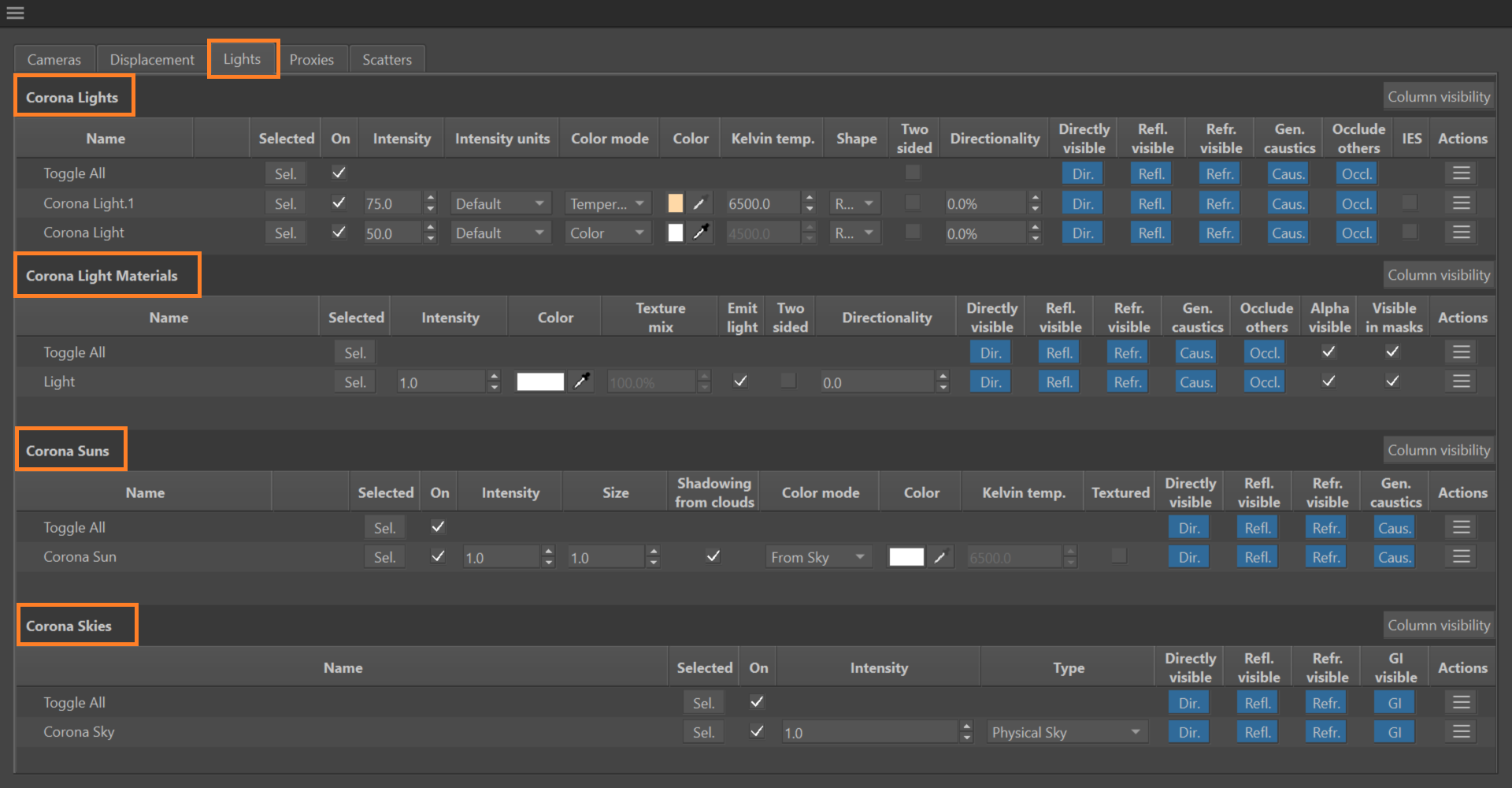Pick color with eyedropper for Corona Light

tap(699, 232)
